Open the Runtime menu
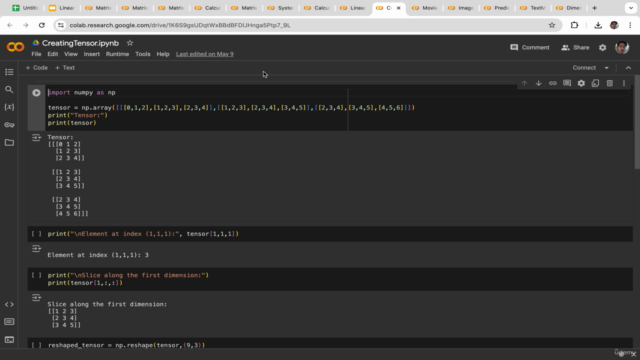The height and width of the screenshot is (360, 640). point(117,54)
